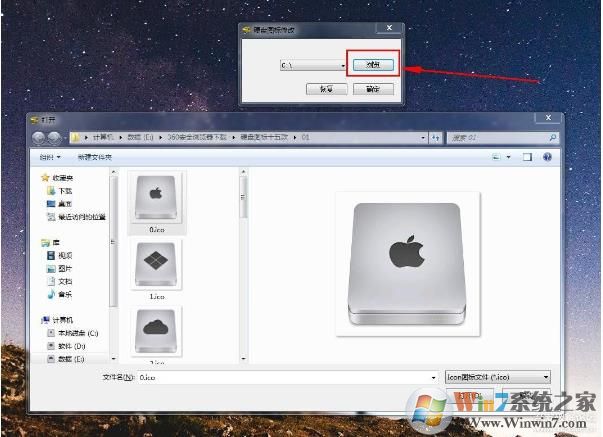Expand the address bar history dropdown

pyautogui.click(x=423, y=137)
